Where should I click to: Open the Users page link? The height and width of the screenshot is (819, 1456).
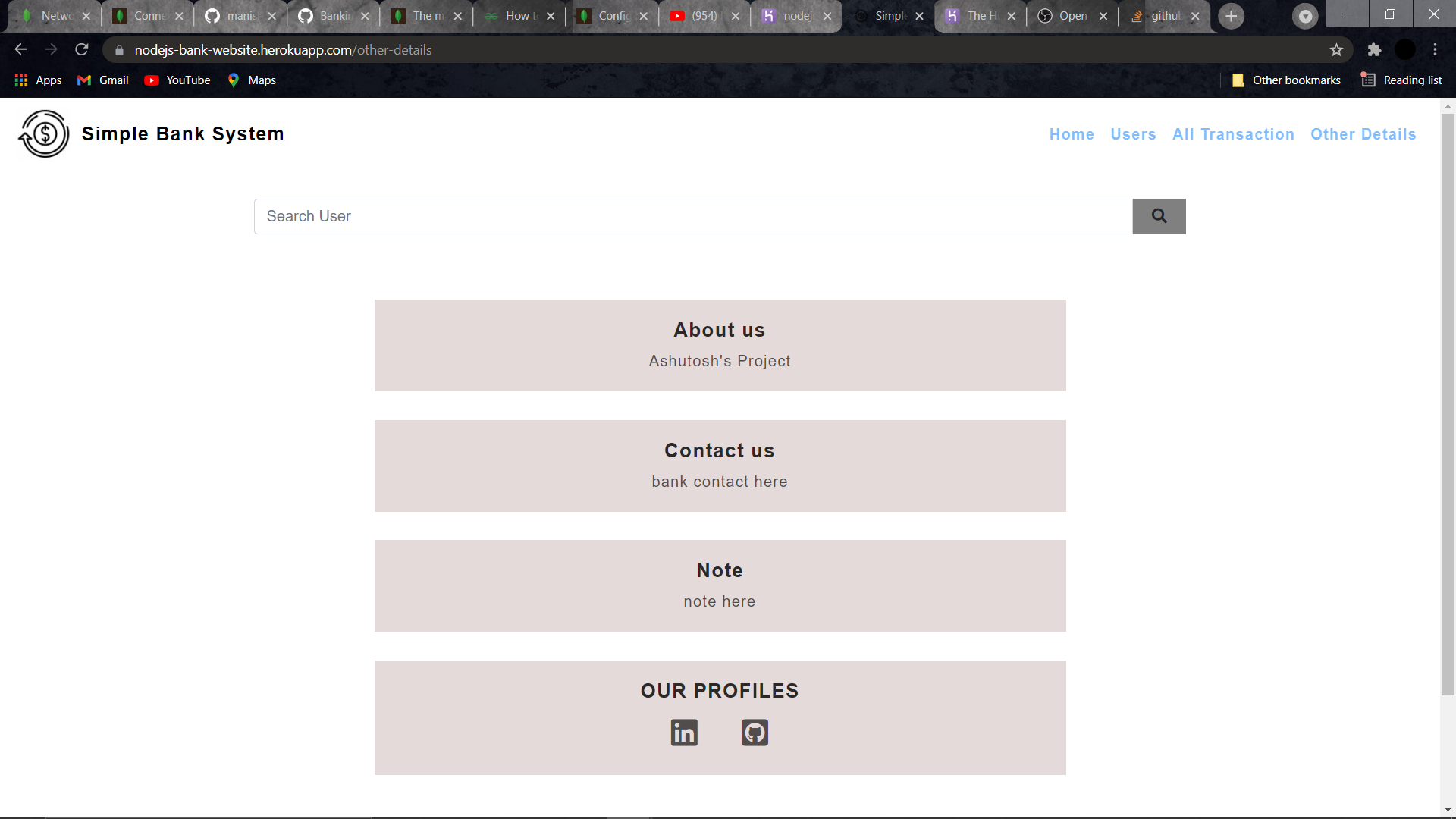[x=1133, y=134]
